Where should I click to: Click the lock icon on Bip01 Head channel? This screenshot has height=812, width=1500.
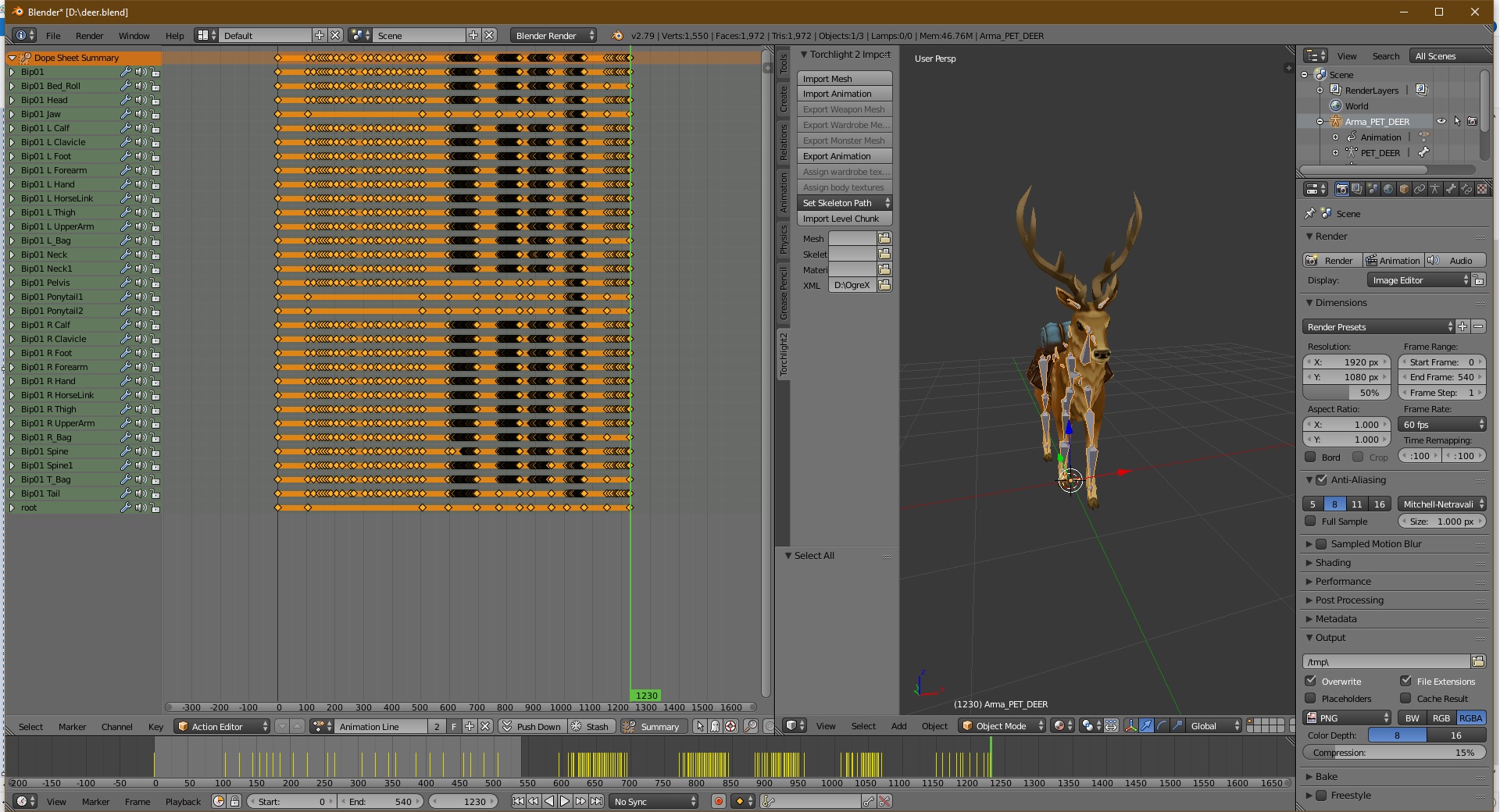click(x=155, y=100)
